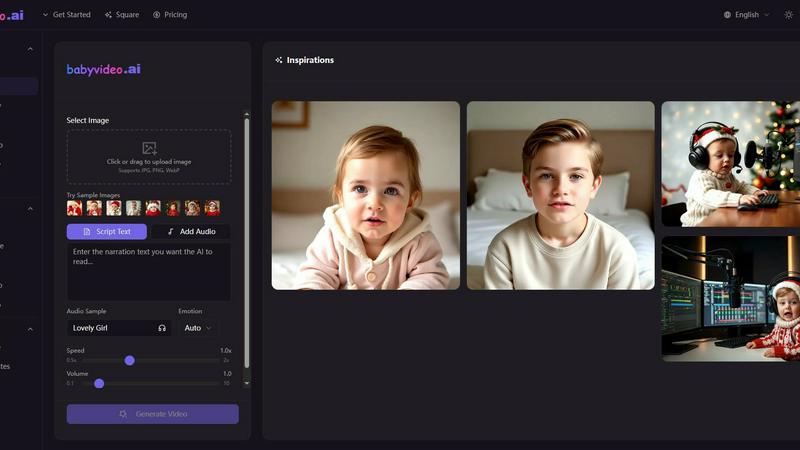Open the toddler in pink hoodie inspiration
800x450 pixels.
(366, 195)
